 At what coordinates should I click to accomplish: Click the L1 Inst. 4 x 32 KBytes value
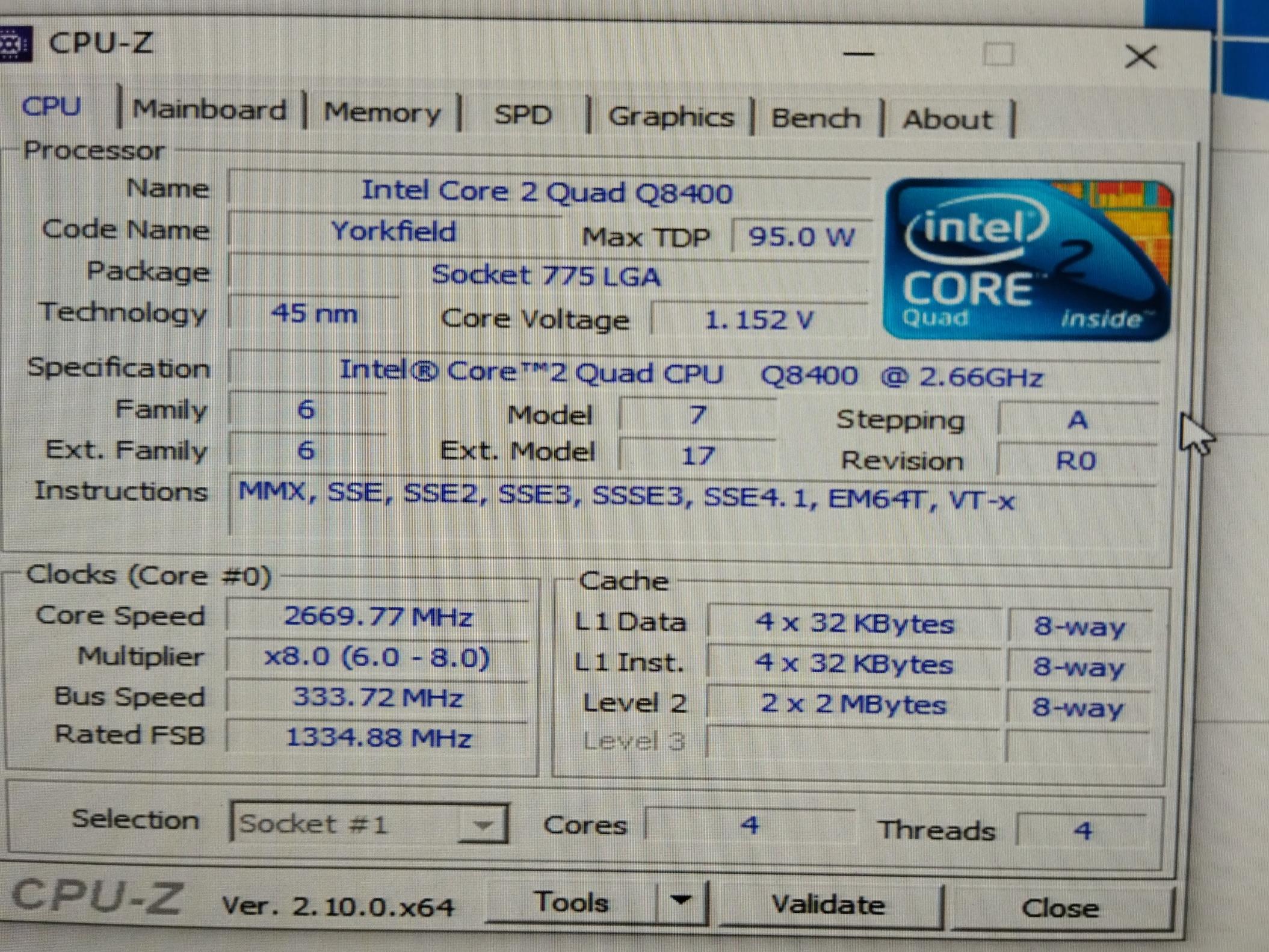854,664
